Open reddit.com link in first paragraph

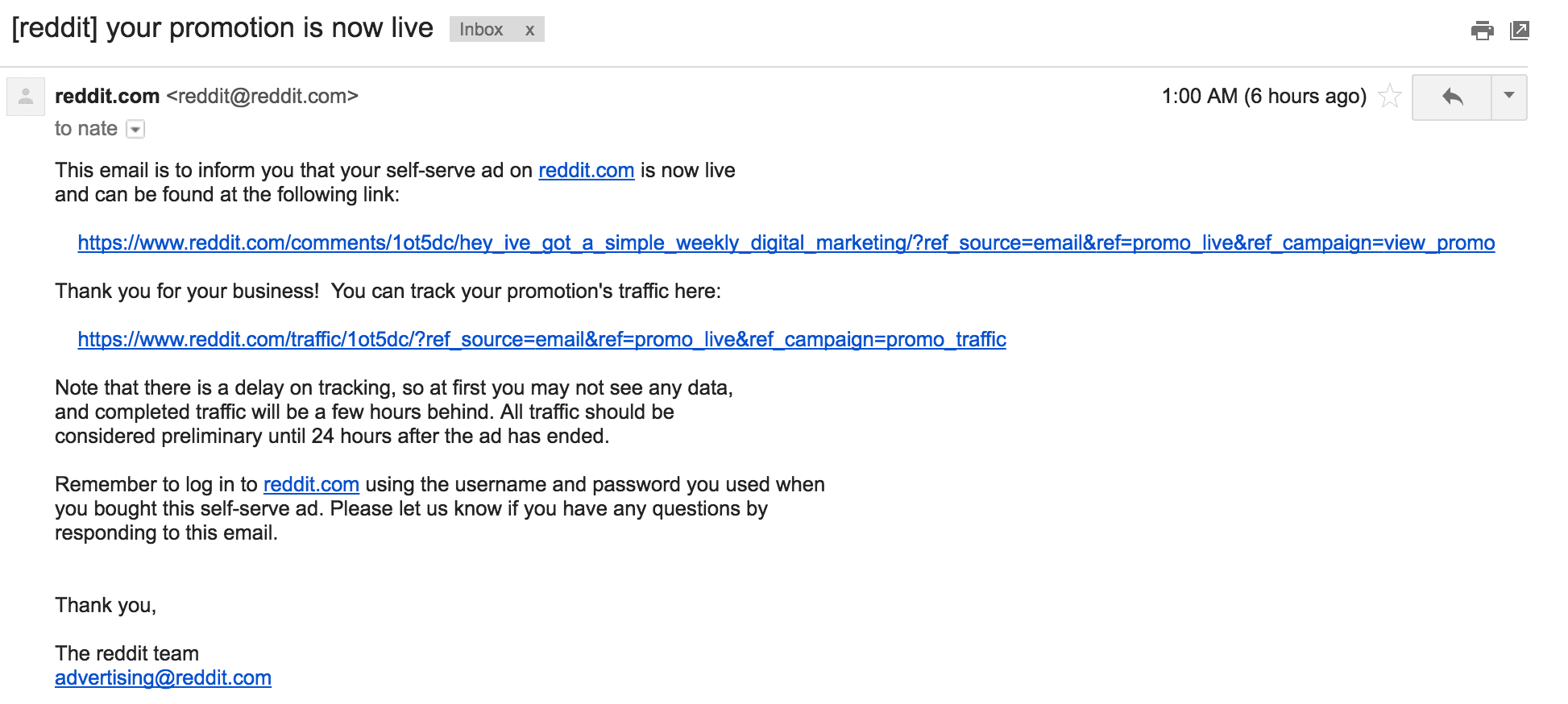point(586,171)
